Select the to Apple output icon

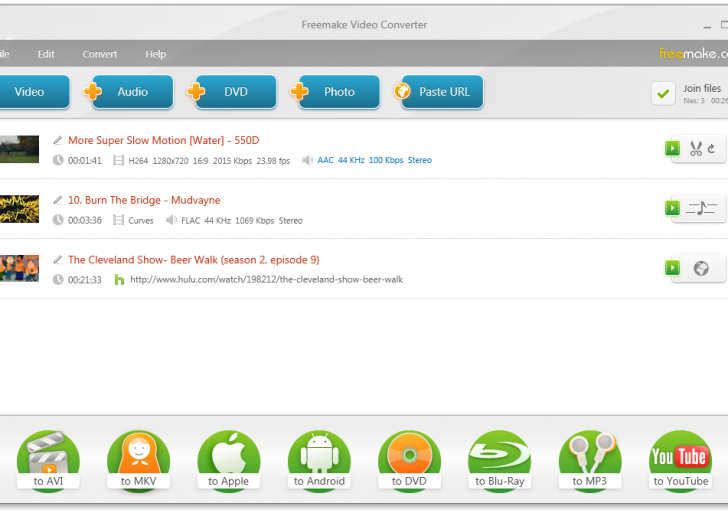pyautogui.click(x=228, y=461)
